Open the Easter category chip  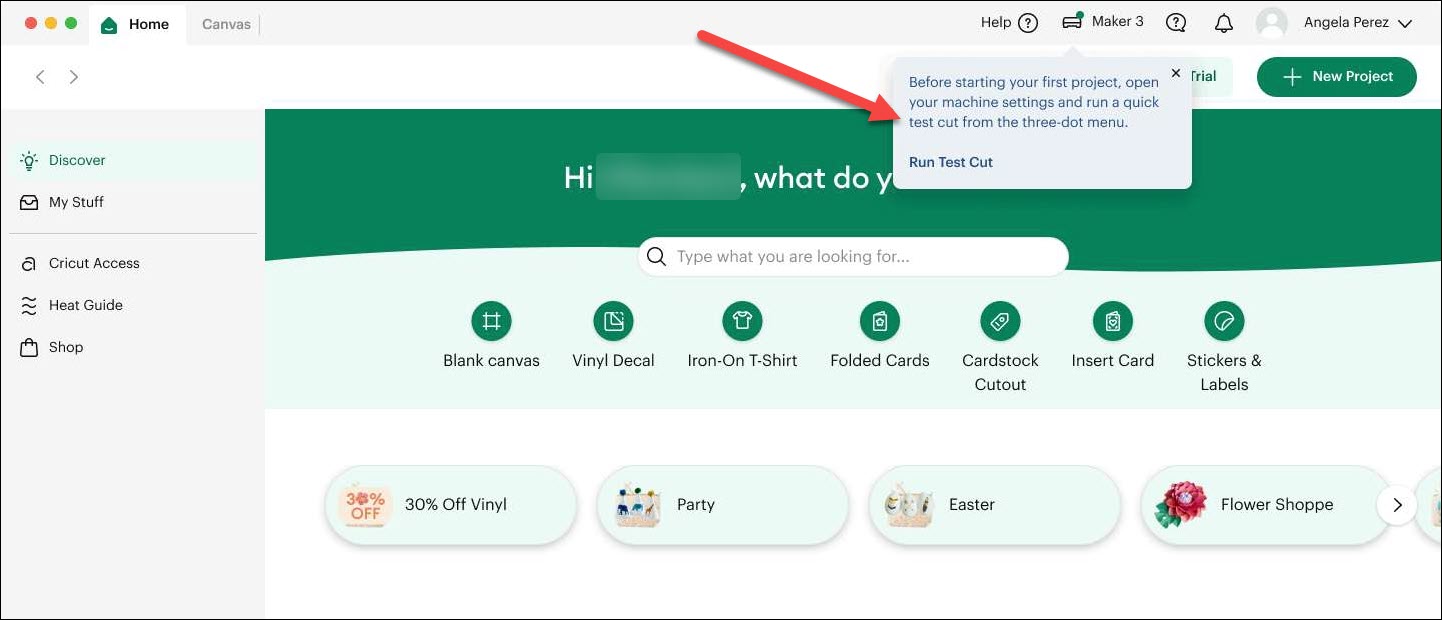click(x=994, y=505)
